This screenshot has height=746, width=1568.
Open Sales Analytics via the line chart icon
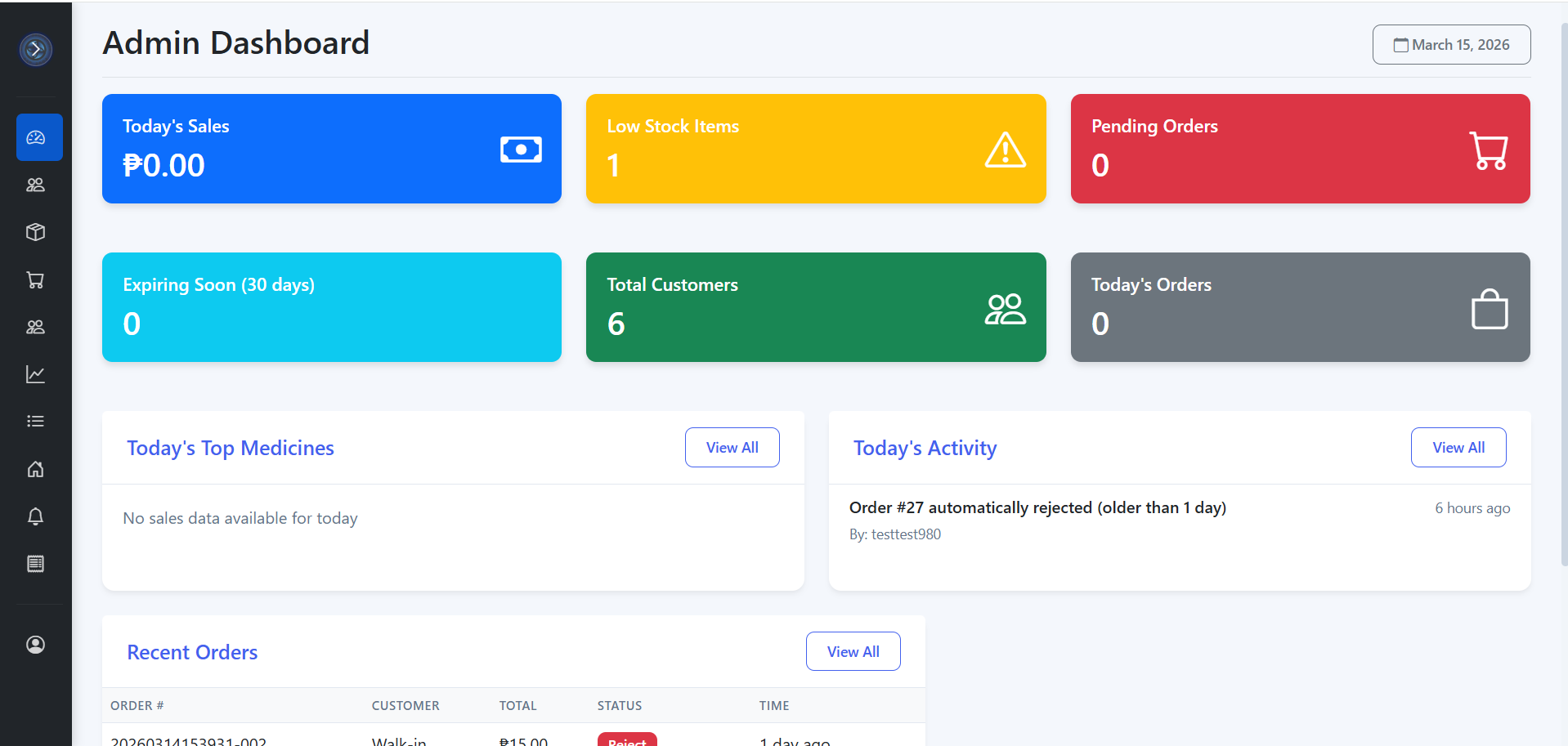(36, 373)
